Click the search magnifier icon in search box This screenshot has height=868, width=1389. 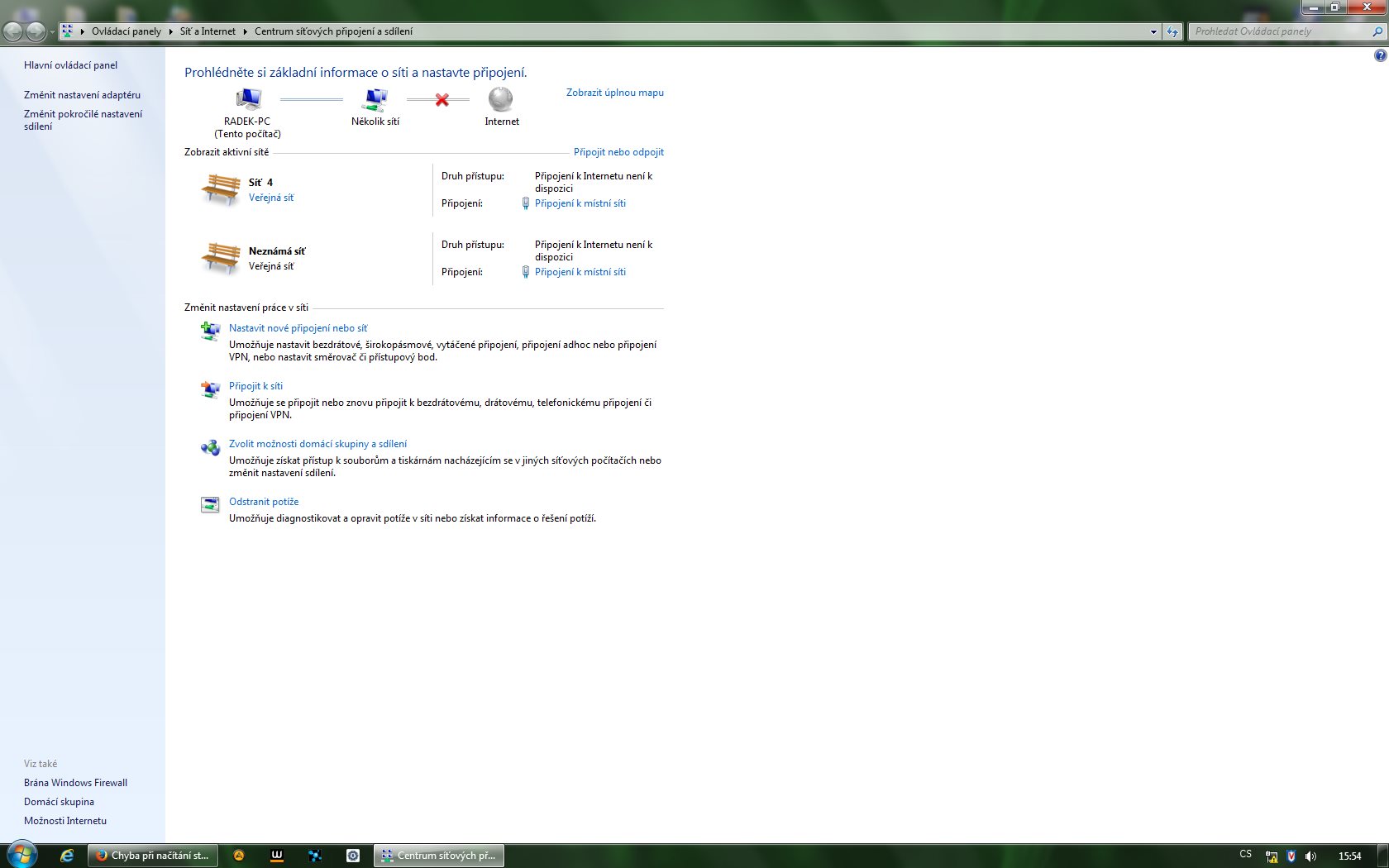(1377, 31)
